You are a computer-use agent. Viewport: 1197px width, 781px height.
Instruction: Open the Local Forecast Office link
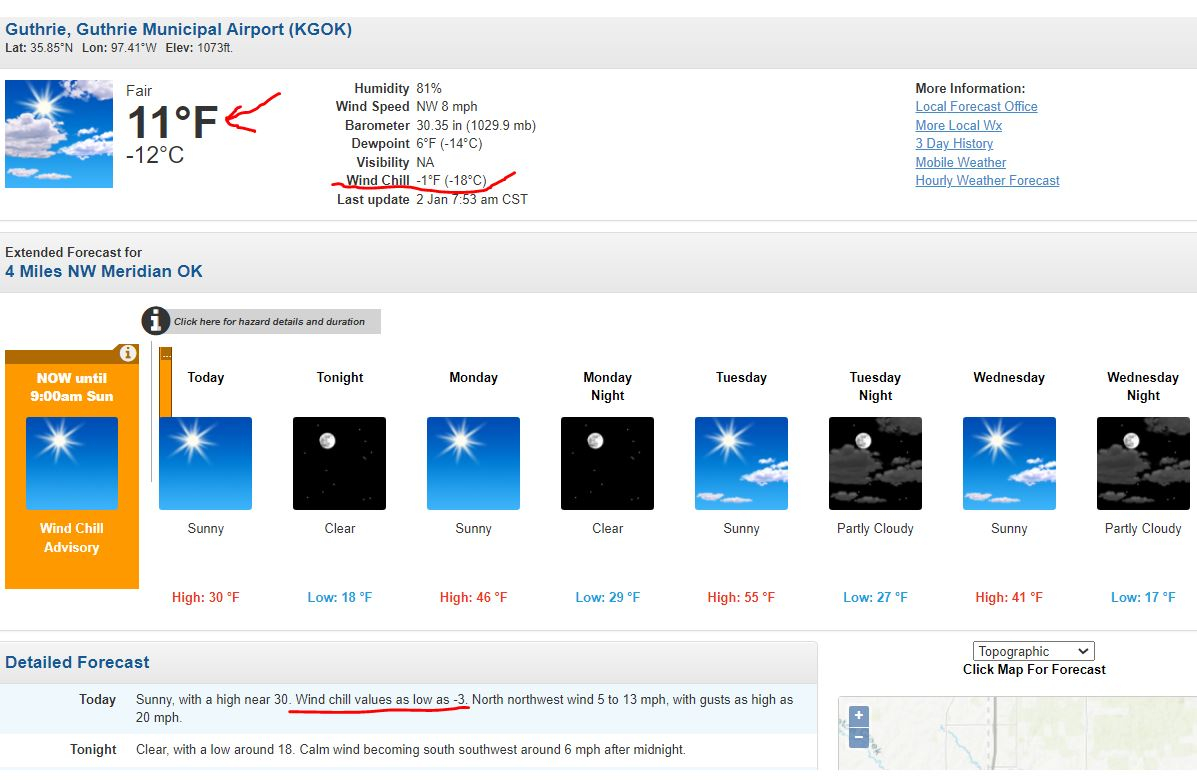(976, 107)
